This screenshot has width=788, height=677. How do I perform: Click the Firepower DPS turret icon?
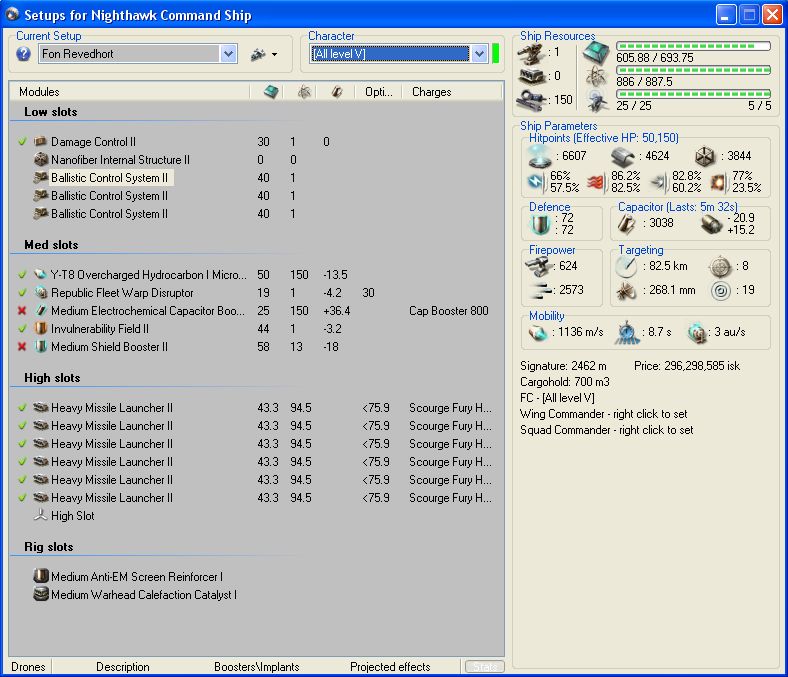pos(538,266)
